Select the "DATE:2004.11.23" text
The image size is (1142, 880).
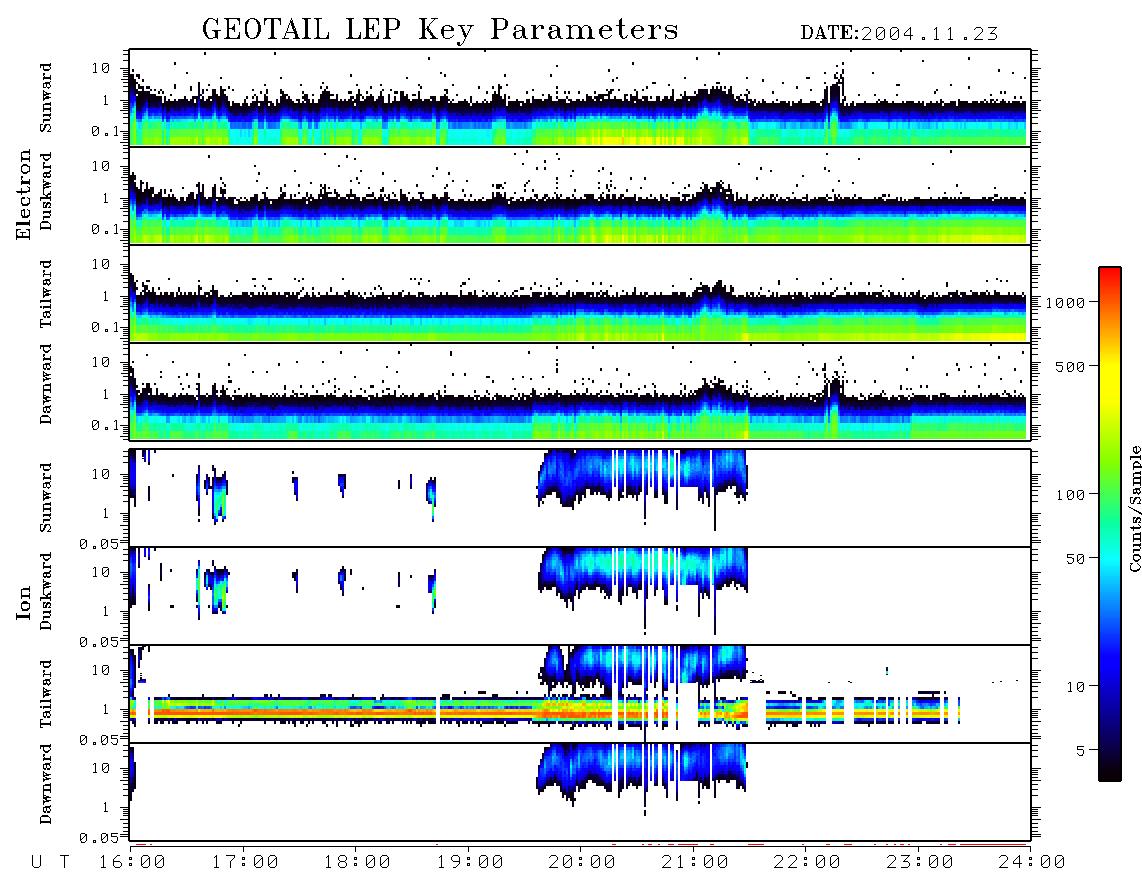[x=899, y=34]
